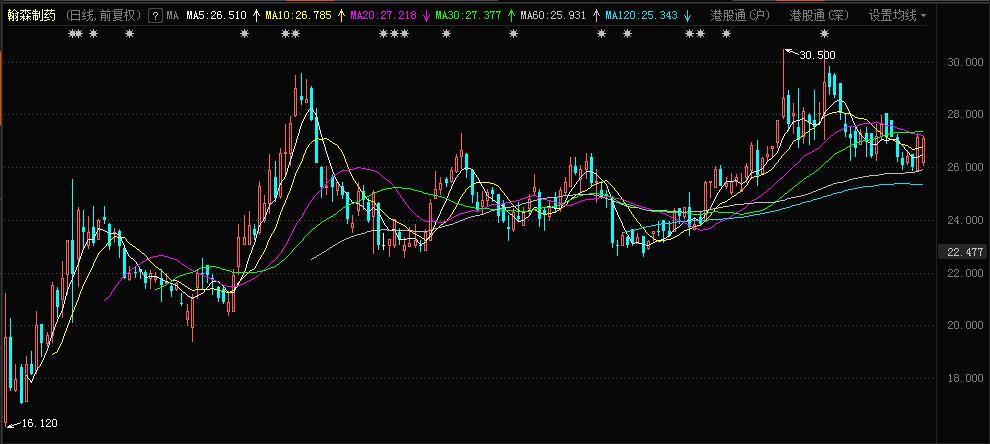
Task: Click the 翰森制药 stock name
Action: (x=31, y=15)
